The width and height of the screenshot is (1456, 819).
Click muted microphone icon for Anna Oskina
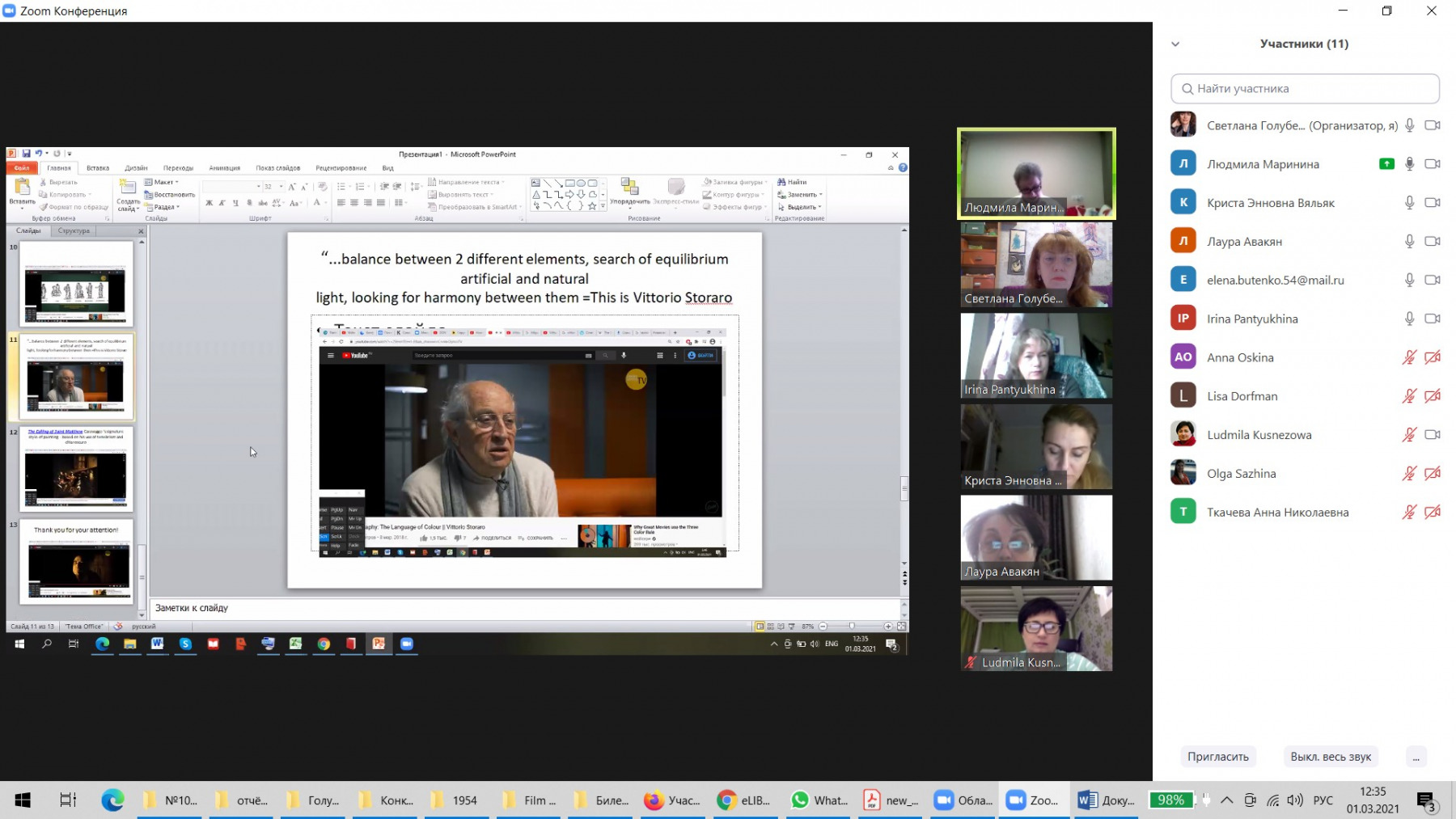1409,357
